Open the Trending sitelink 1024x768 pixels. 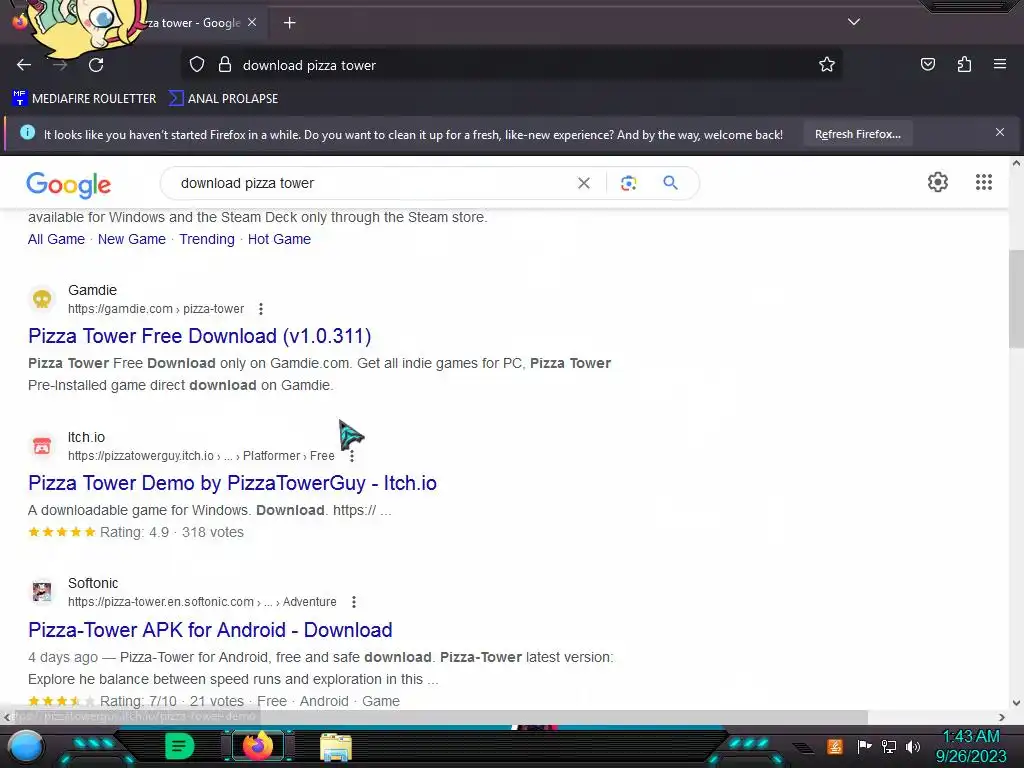tap(207, 239)
